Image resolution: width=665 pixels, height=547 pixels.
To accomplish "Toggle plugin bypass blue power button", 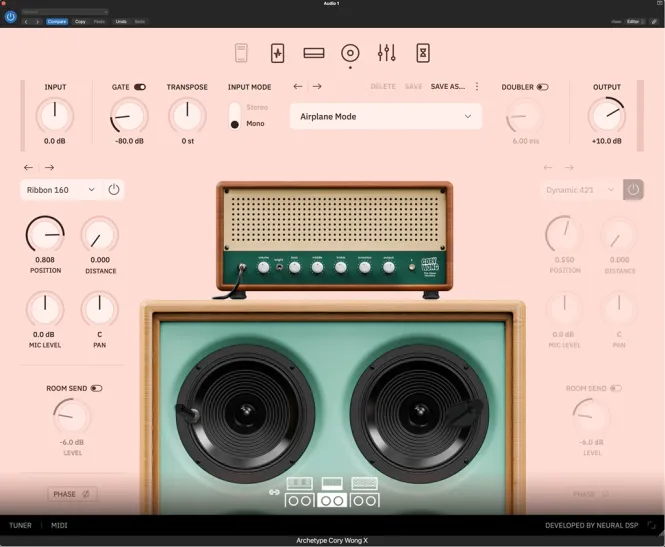I will [x=11, y=17].
